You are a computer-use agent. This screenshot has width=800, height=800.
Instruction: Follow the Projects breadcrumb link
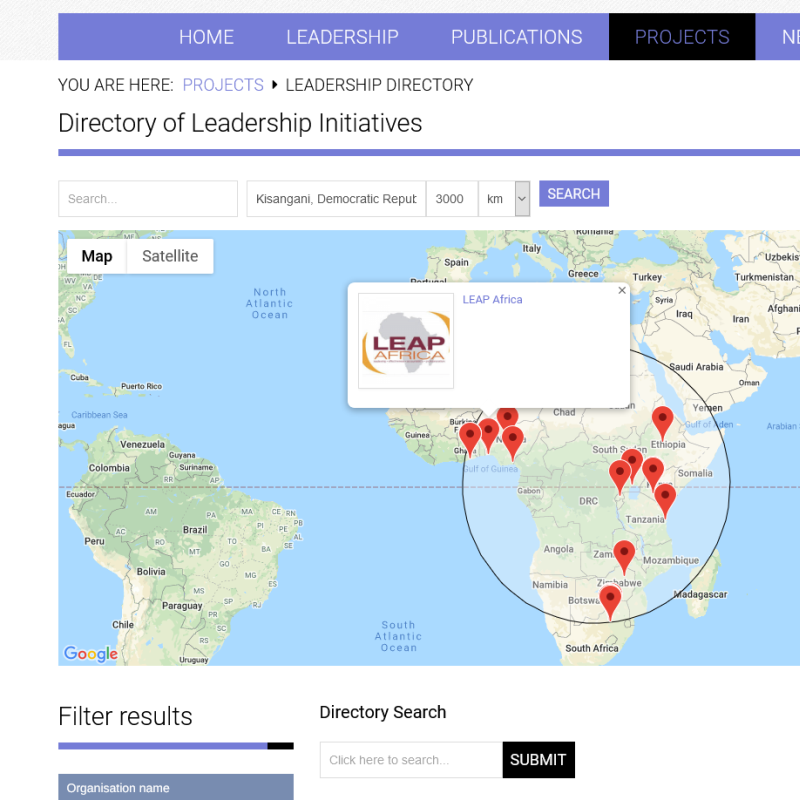point(223,85)
